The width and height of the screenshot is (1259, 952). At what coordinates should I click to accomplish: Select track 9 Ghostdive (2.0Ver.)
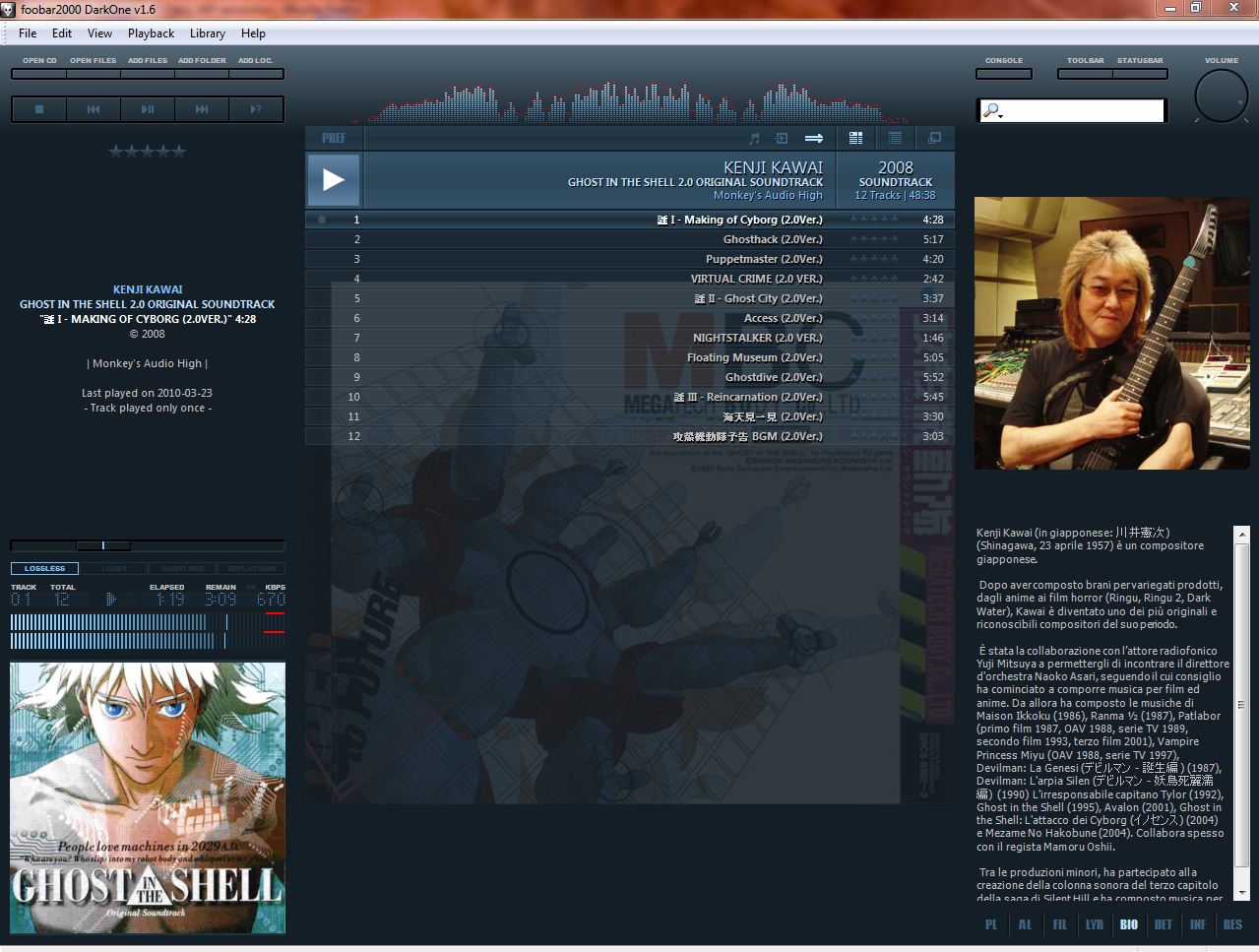[630, 377]
